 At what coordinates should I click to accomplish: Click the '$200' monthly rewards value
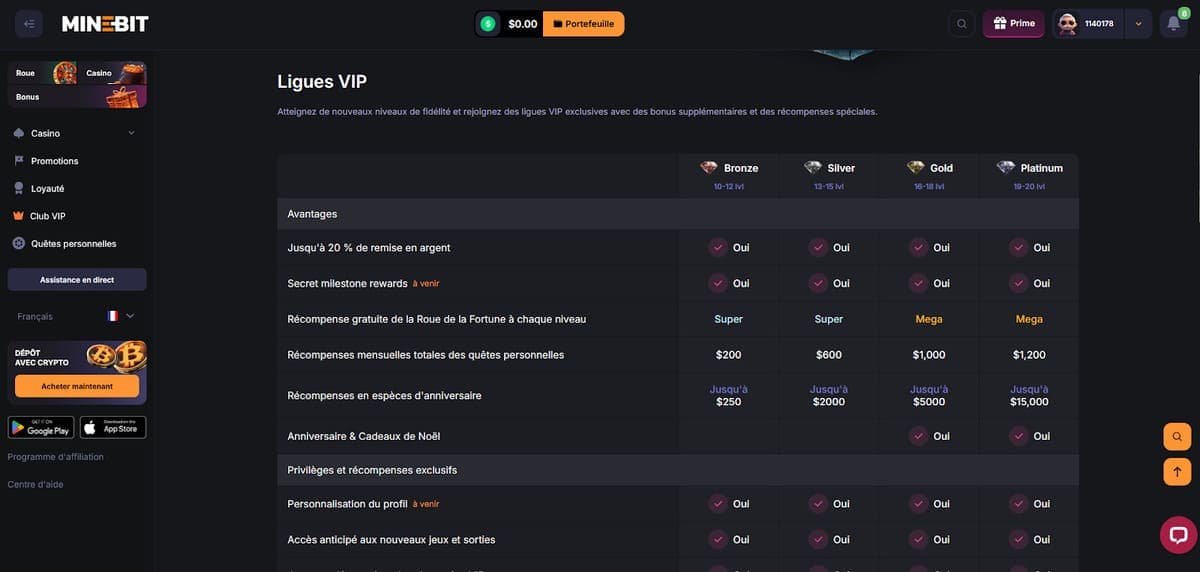(728, 355)
